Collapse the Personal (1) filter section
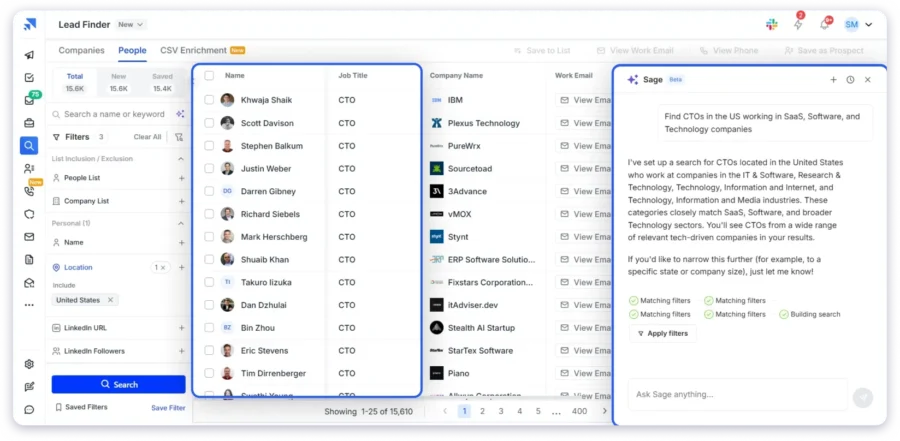 pos(181,223)
